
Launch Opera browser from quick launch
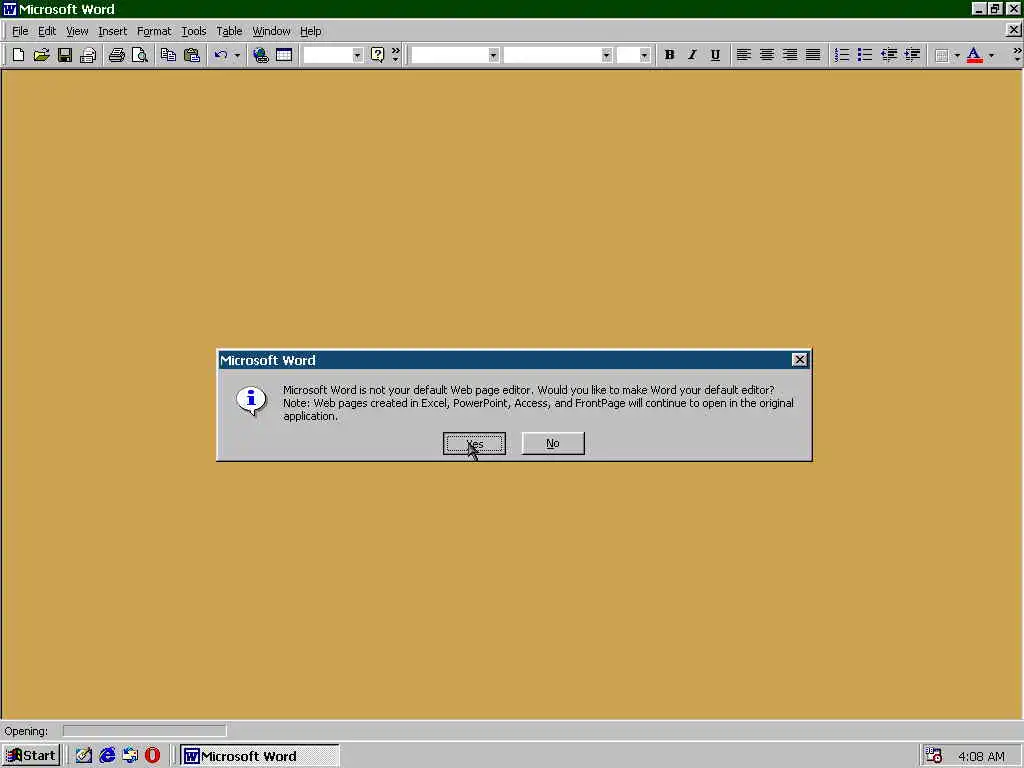(152, 755)
